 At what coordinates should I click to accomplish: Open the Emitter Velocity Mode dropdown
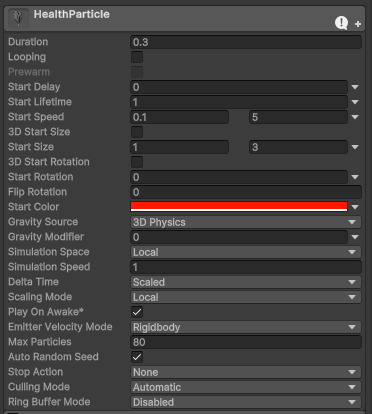[246, 327]
